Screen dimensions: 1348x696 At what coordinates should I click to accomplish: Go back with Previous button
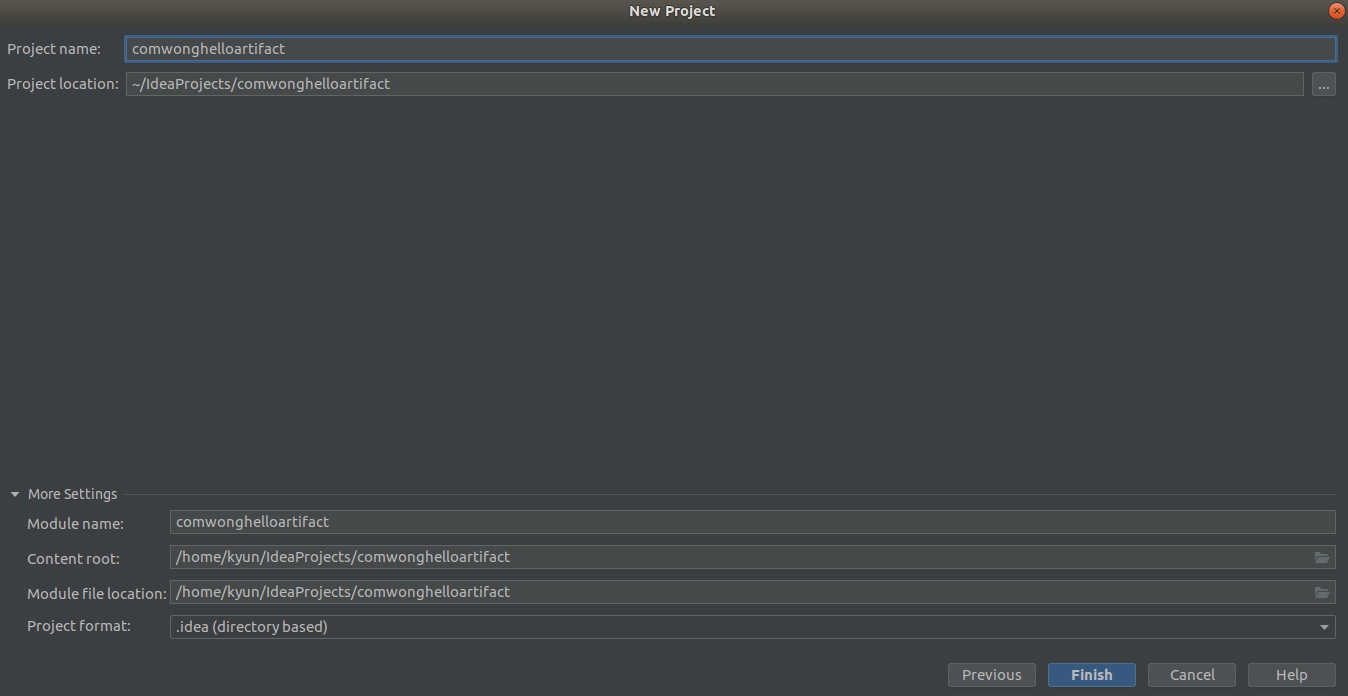(991, 675)
